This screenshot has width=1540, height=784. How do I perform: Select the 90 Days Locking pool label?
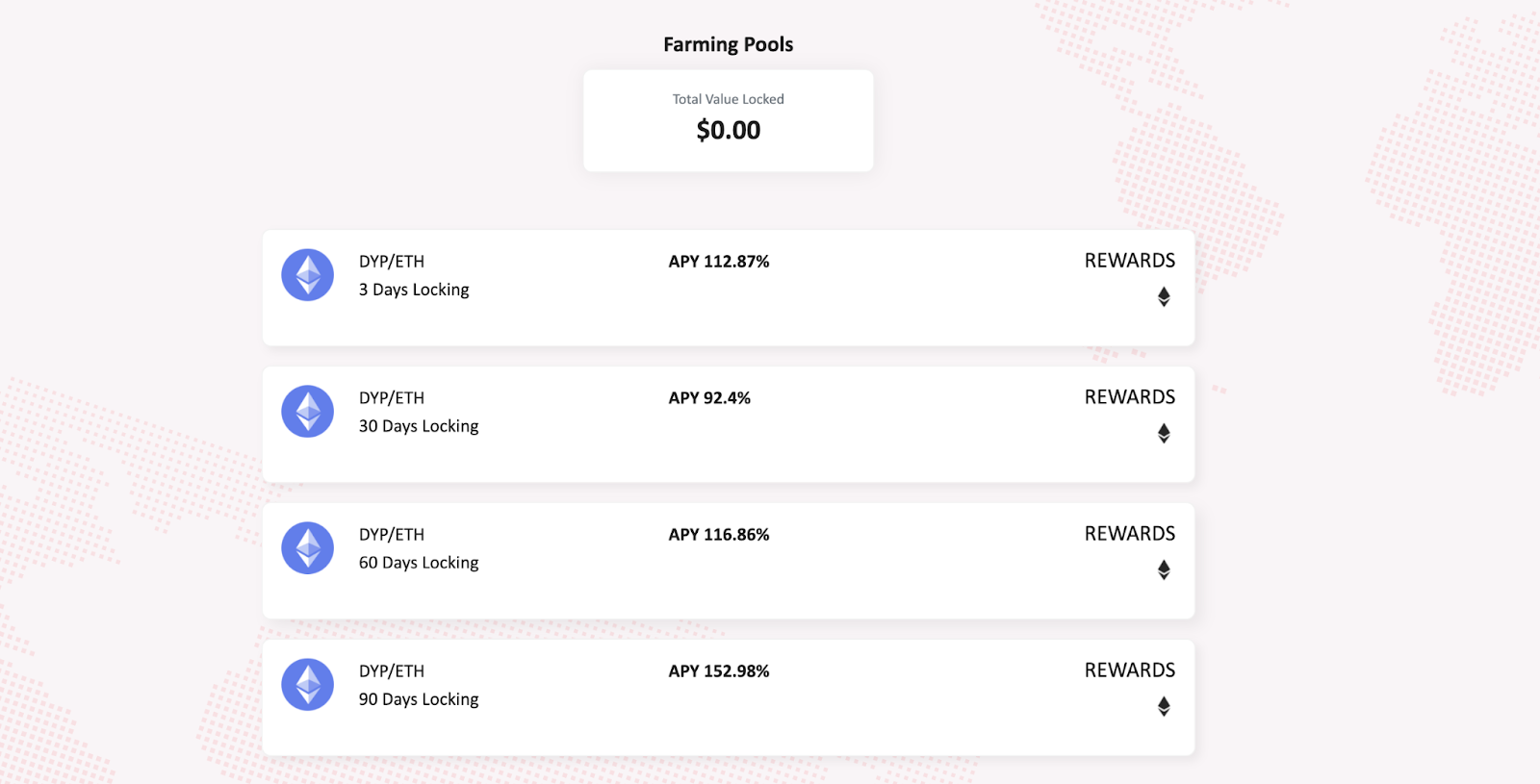click(419, 699)
